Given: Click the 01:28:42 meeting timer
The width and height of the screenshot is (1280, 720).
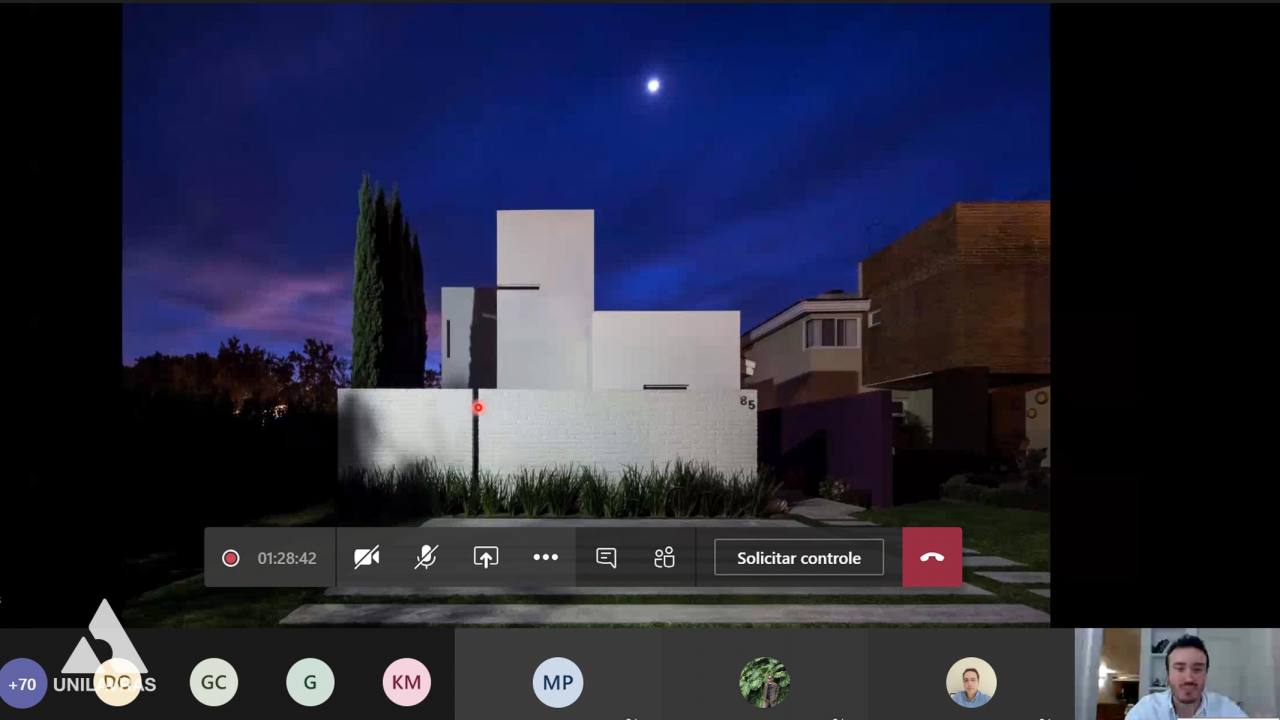Looking at the screenshot, I should tap(287, 558).
